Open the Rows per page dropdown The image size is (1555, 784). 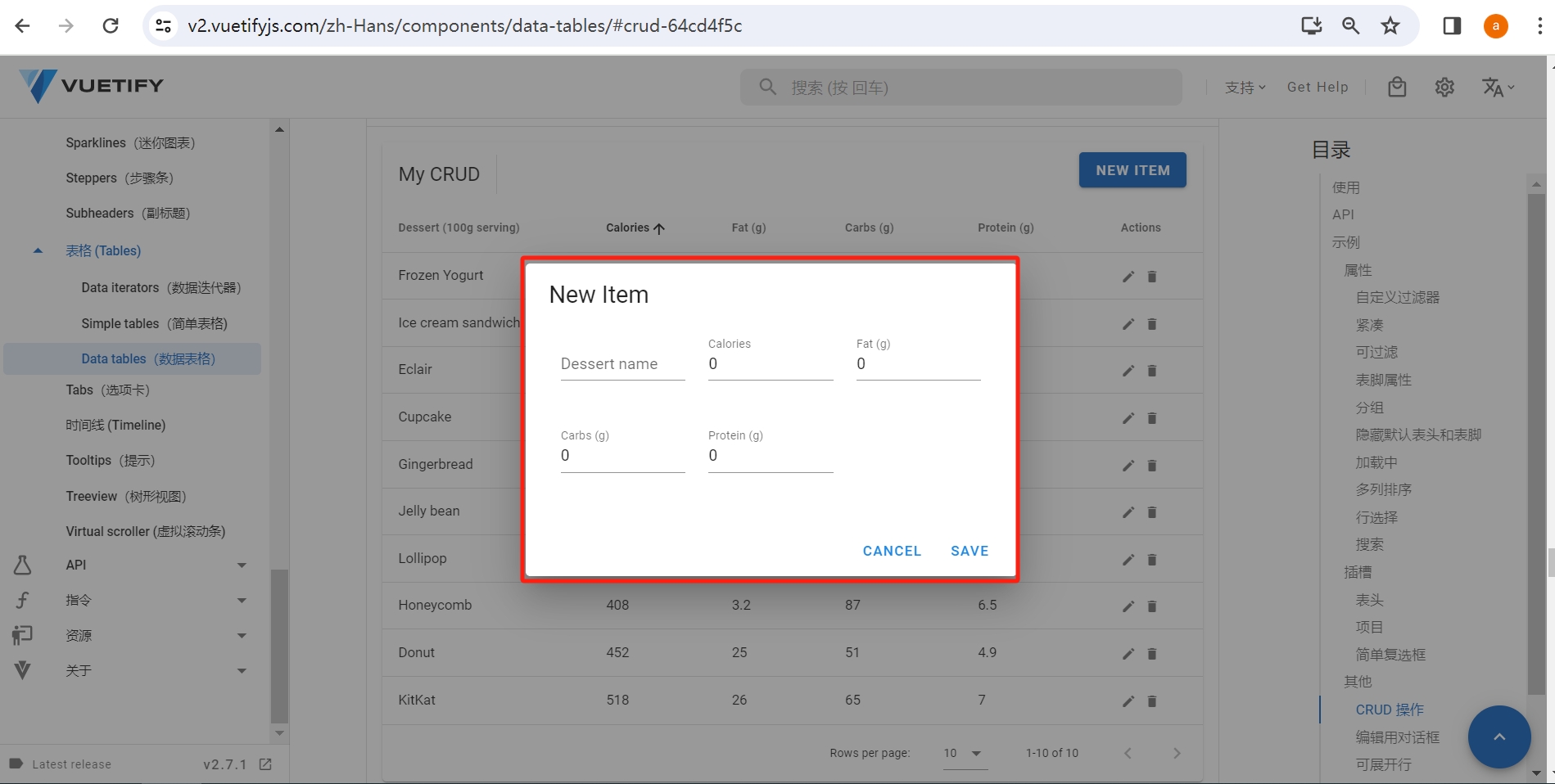tap(963, 753)
